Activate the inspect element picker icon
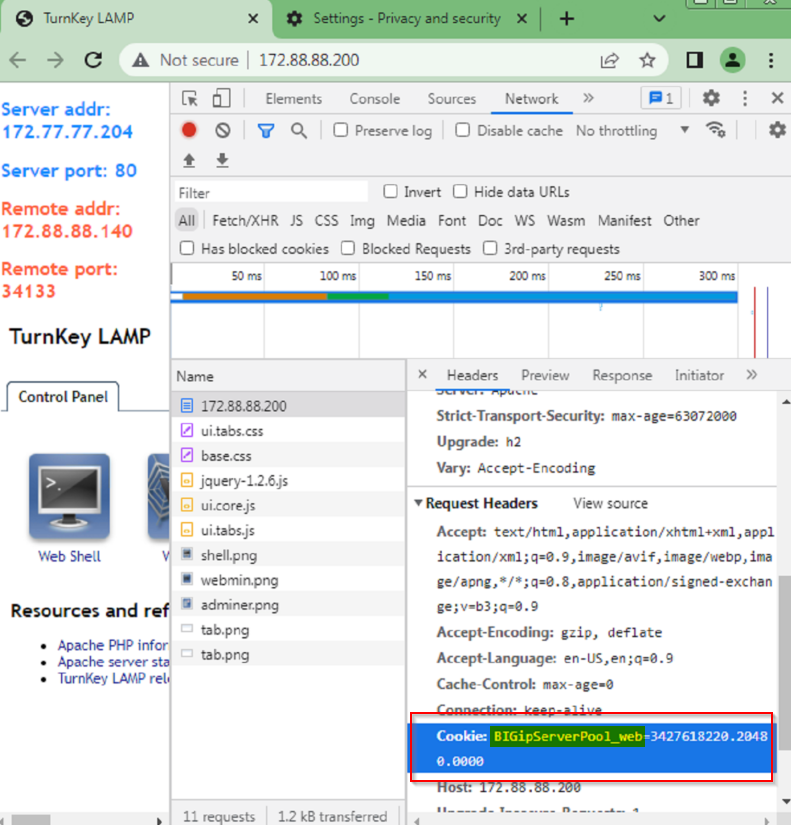Screen dimensions: 791x825 click(189, 99)
